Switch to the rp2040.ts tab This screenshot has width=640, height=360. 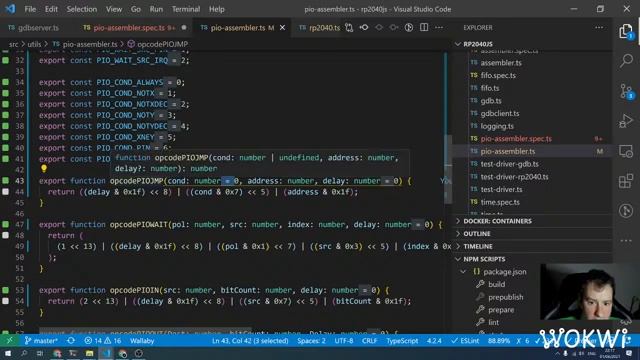click(324, 28)
